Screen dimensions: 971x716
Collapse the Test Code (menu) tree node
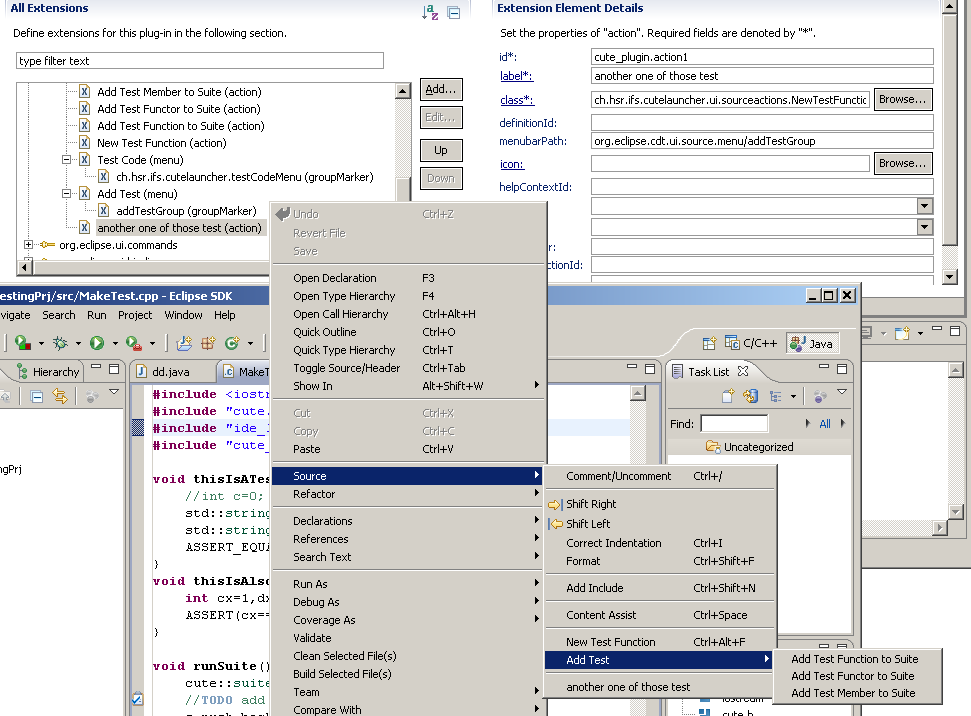click(66, 160)
